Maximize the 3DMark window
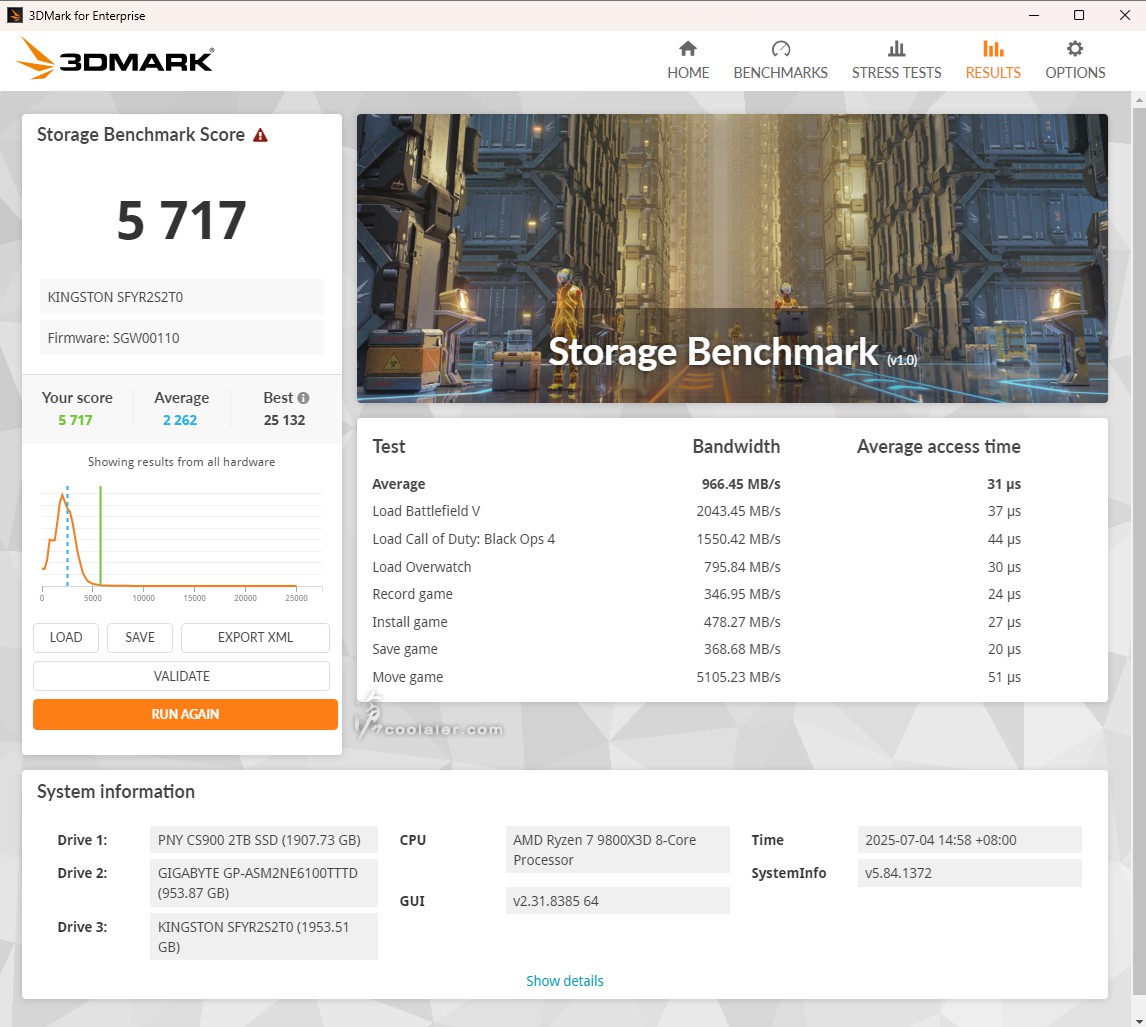1146x1027 pixels. (1079, 15)
